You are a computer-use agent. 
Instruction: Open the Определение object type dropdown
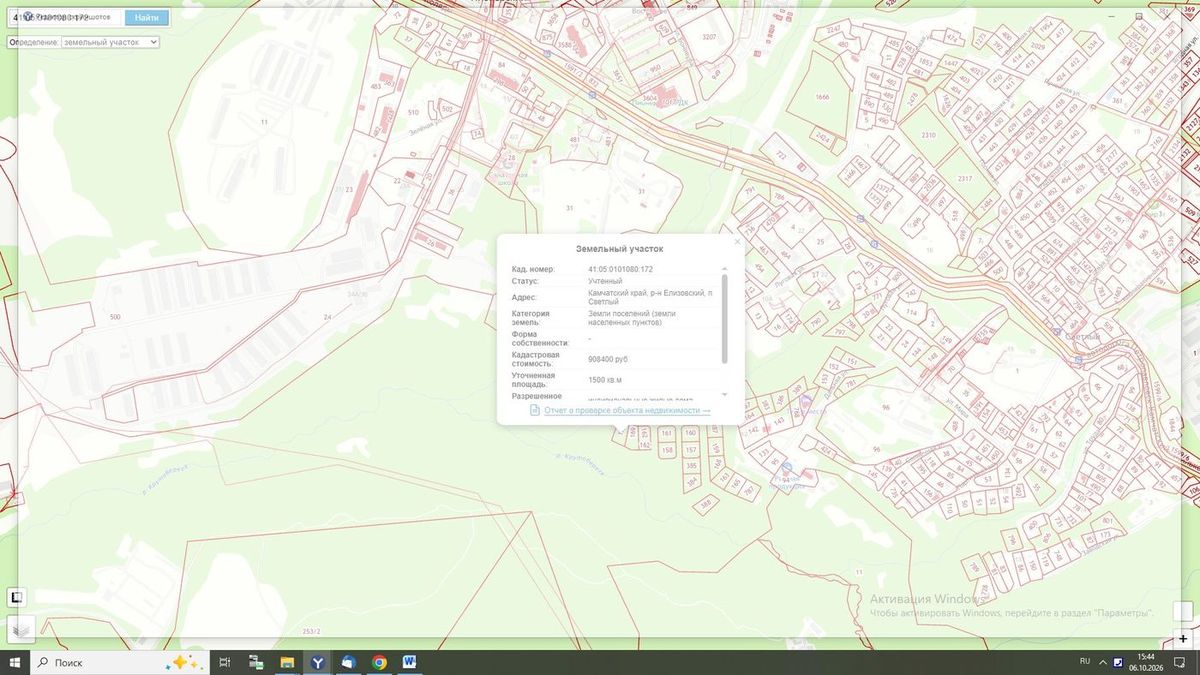point(110,42)
